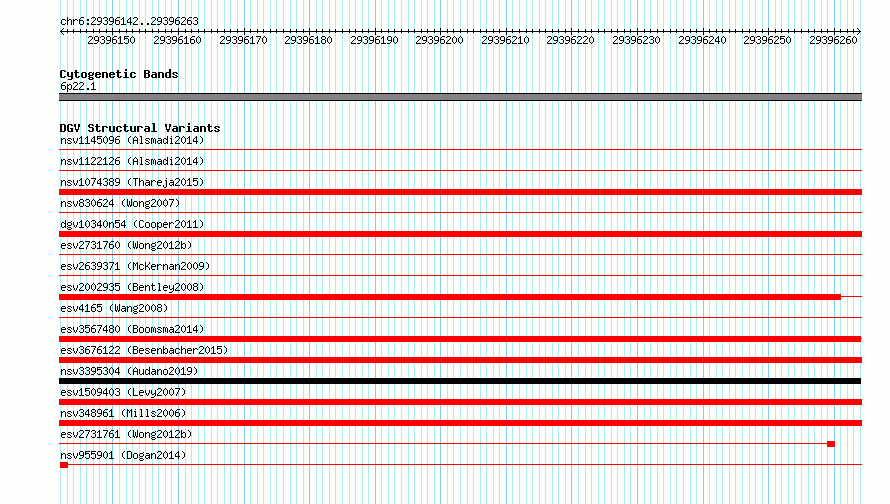The width and height of the screenshot is (890, 504).
Task: Click ruler position 29396240
Action: 702,40
